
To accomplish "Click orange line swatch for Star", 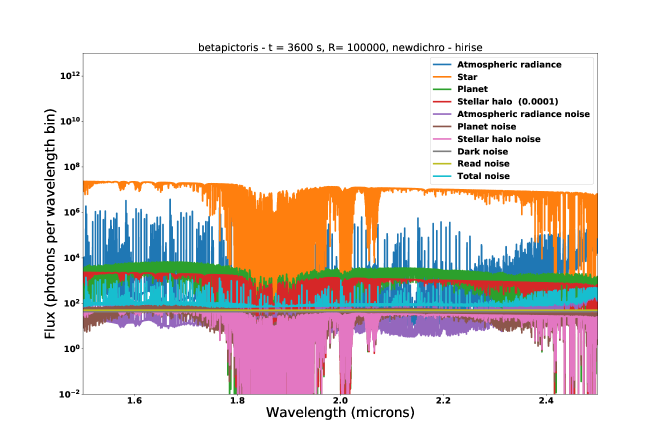I will [442, 77].
